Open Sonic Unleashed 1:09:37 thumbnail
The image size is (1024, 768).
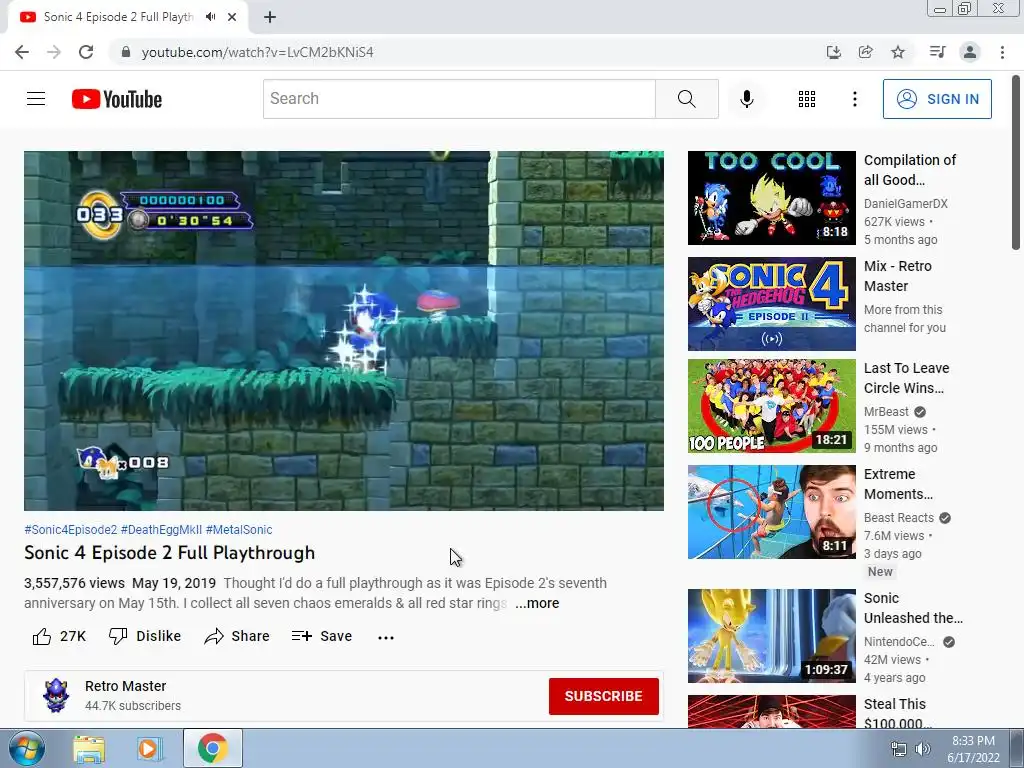click(x=771, y=636)
